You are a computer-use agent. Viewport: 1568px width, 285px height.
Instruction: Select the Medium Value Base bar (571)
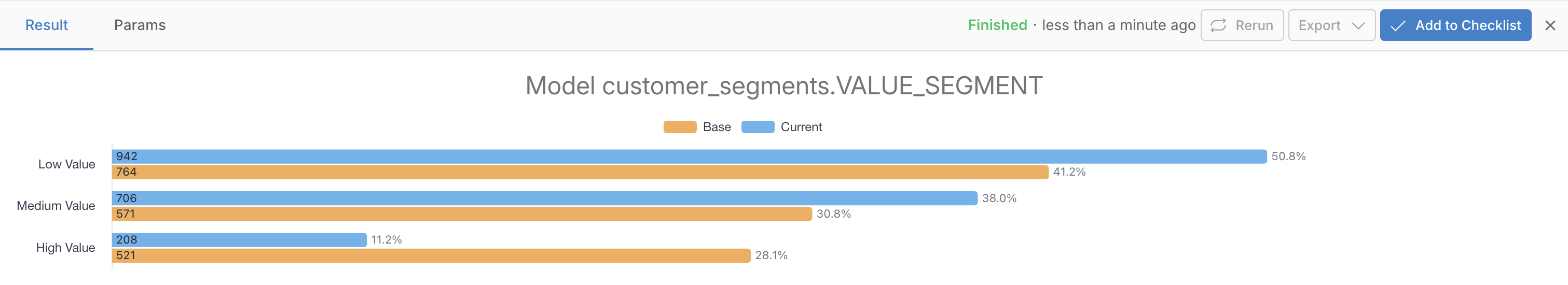click(x=461, y=214)
